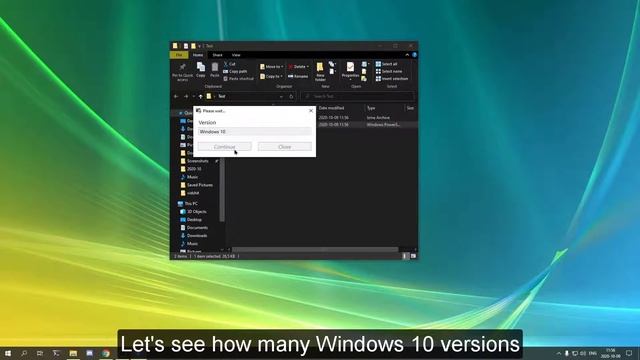Click the taskbar Search icon

pyautogui.click(x=24, y=353)
